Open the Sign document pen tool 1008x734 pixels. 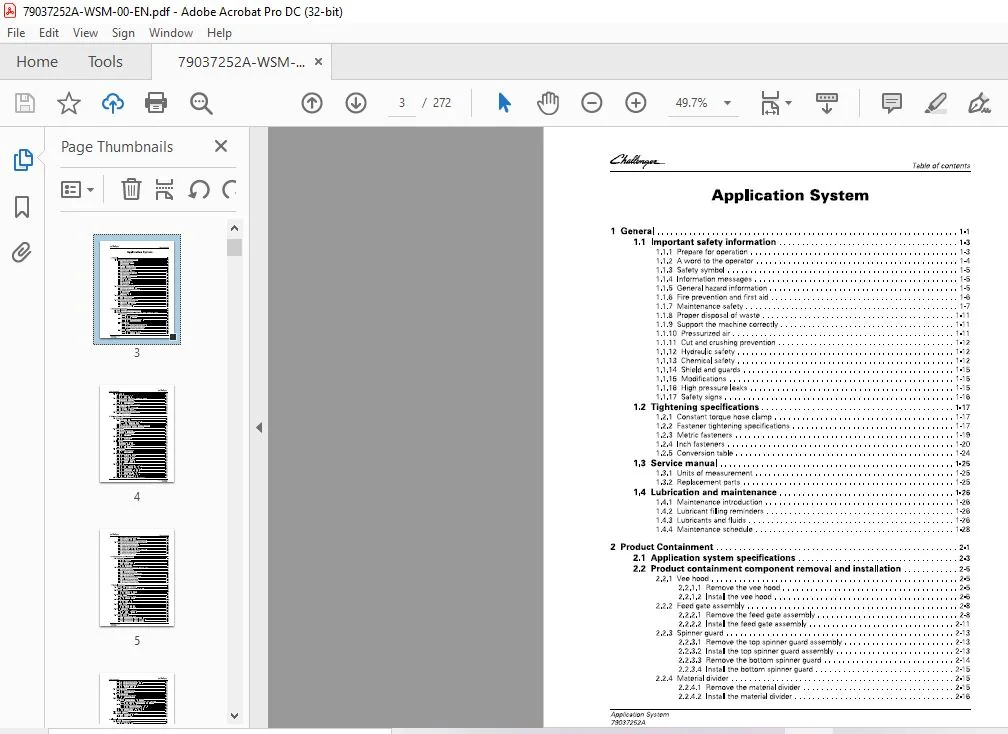(979, 103)
